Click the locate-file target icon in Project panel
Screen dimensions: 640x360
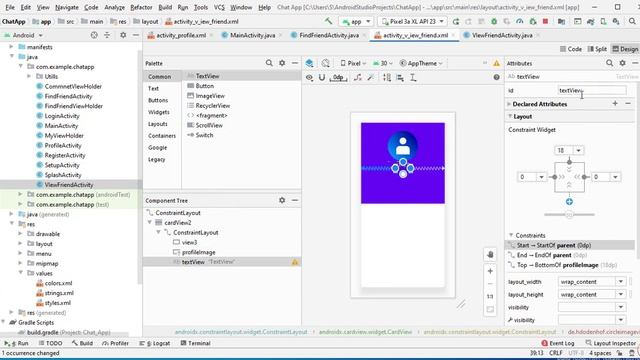pyautogui.click(x=94, y=36)
